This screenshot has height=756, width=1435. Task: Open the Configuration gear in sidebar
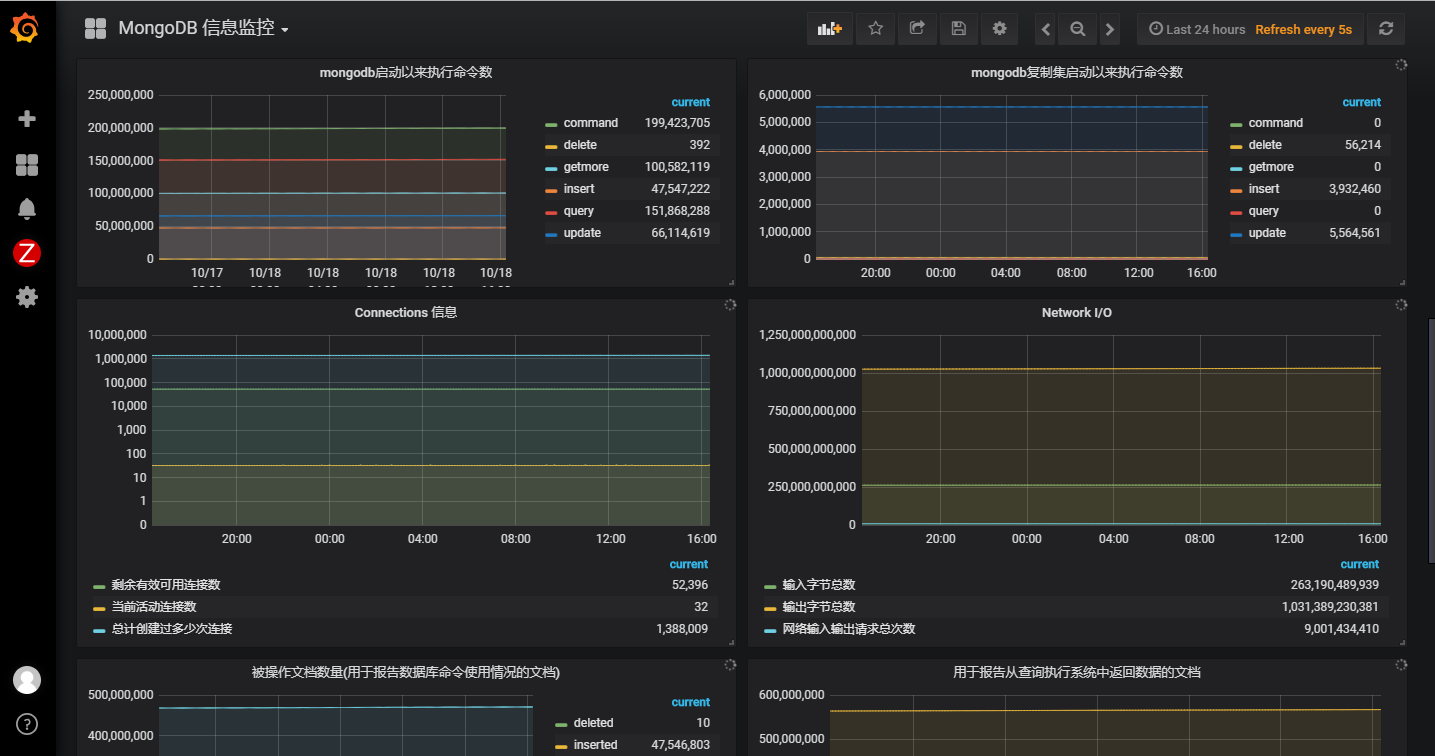coord(27,297)
